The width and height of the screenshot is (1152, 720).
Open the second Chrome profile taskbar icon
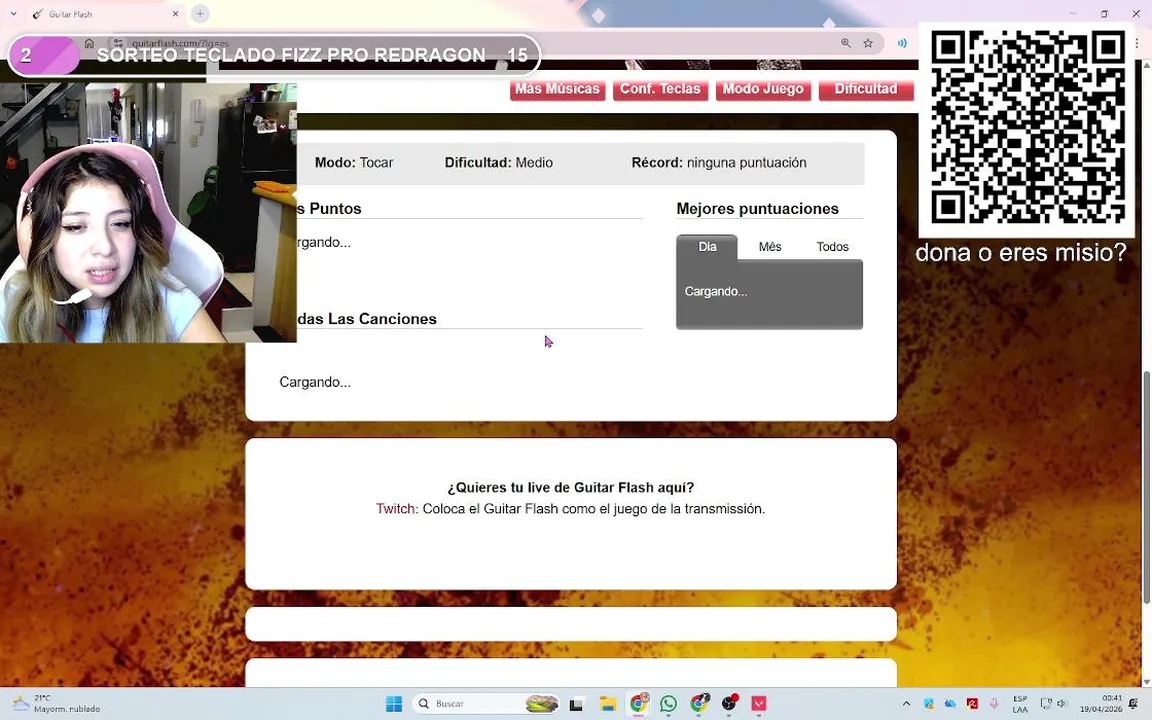[x=699, y=704]
